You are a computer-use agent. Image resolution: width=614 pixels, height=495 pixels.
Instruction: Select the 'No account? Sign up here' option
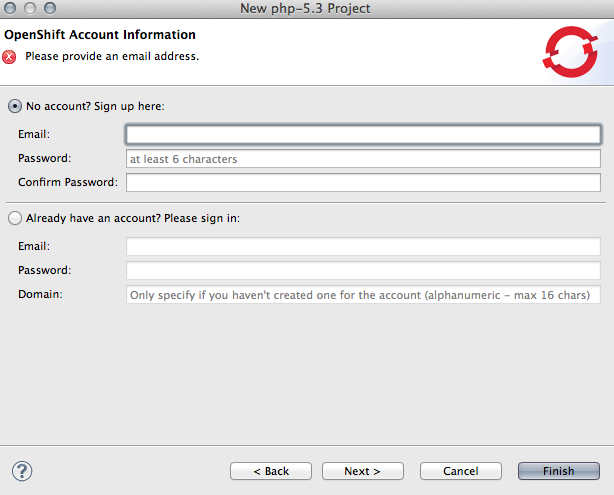click(15, 106)
